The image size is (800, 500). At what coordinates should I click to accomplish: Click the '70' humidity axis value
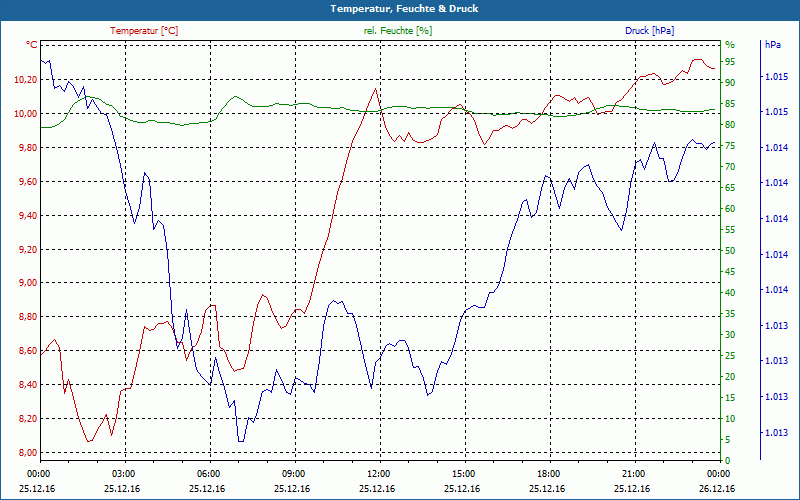point(730,167)
